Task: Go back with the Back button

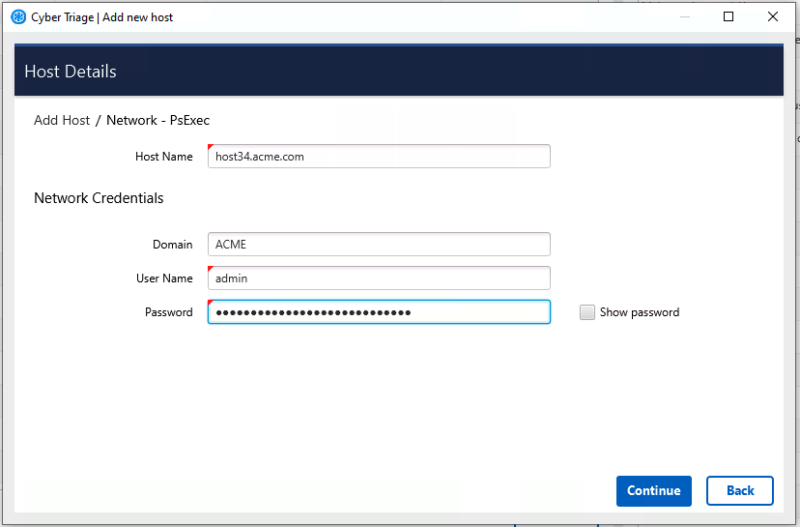Action: click(x=739, y=491)
